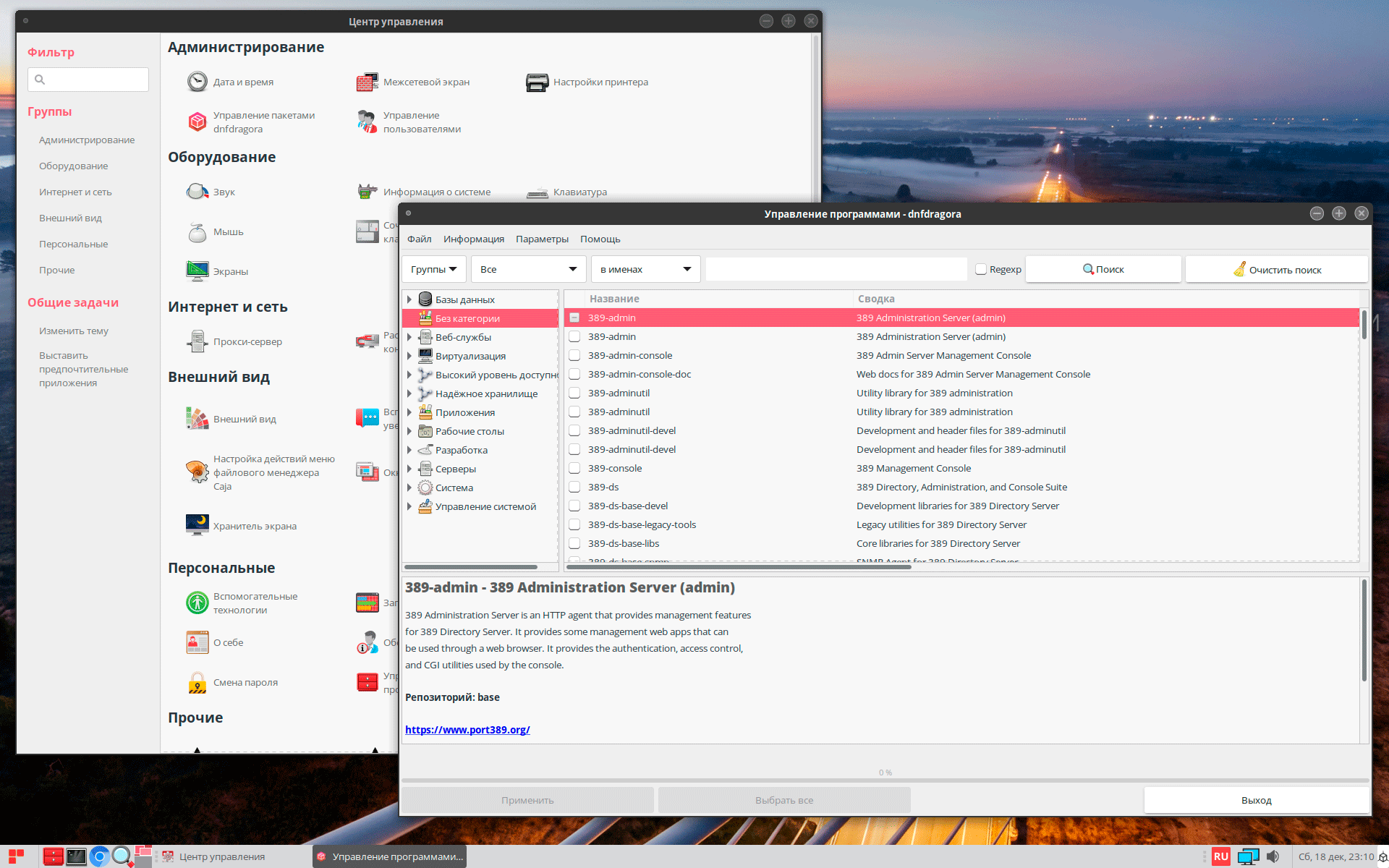
Task: Open the Screensaver (Хранитель экрана) icon
Action: click(x=197, y=526)
